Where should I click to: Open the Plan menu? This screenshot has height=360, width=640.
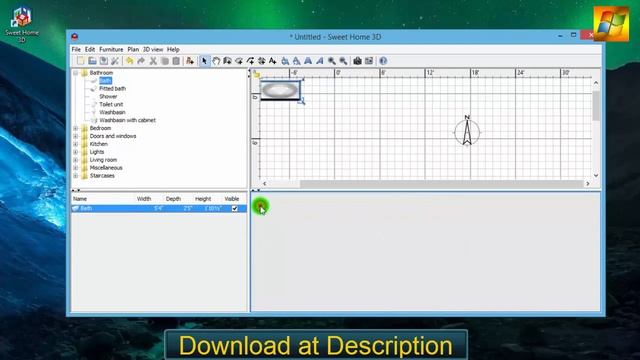point(133,49)
